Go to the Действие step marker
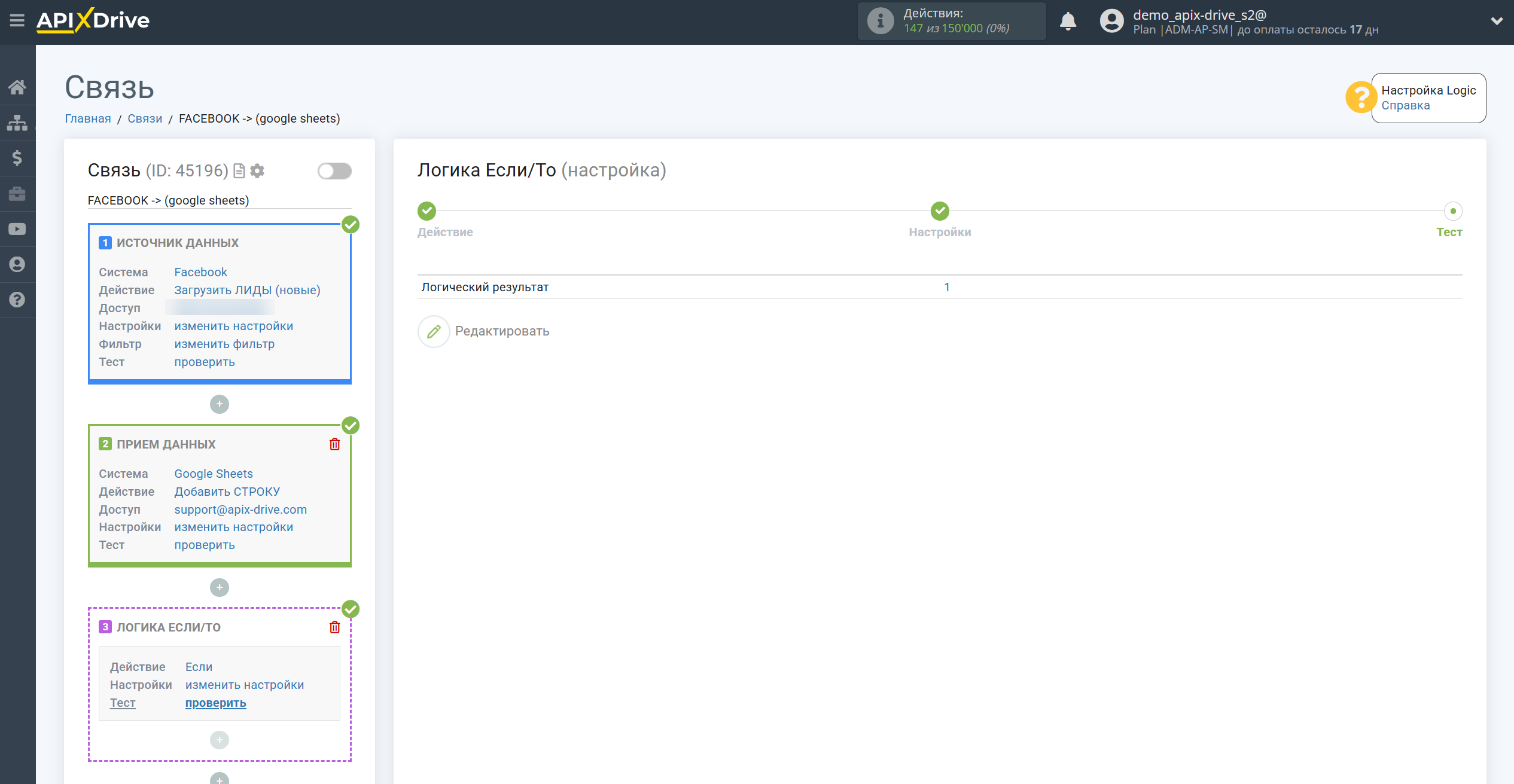This screenshot has width=1514, height=784. (427, 211)
